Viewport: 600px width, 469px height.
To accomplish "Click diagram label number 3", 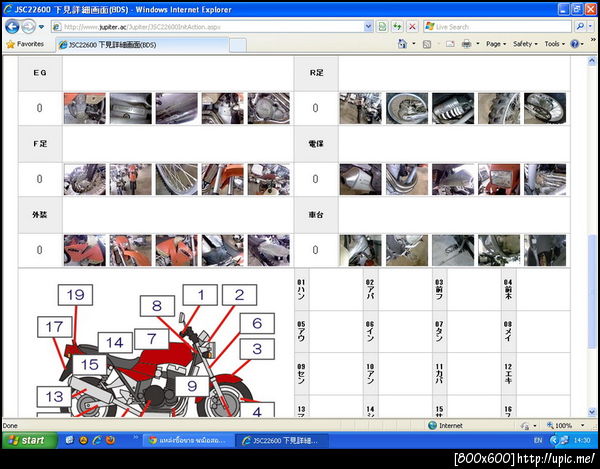I will tap(257, 348).
